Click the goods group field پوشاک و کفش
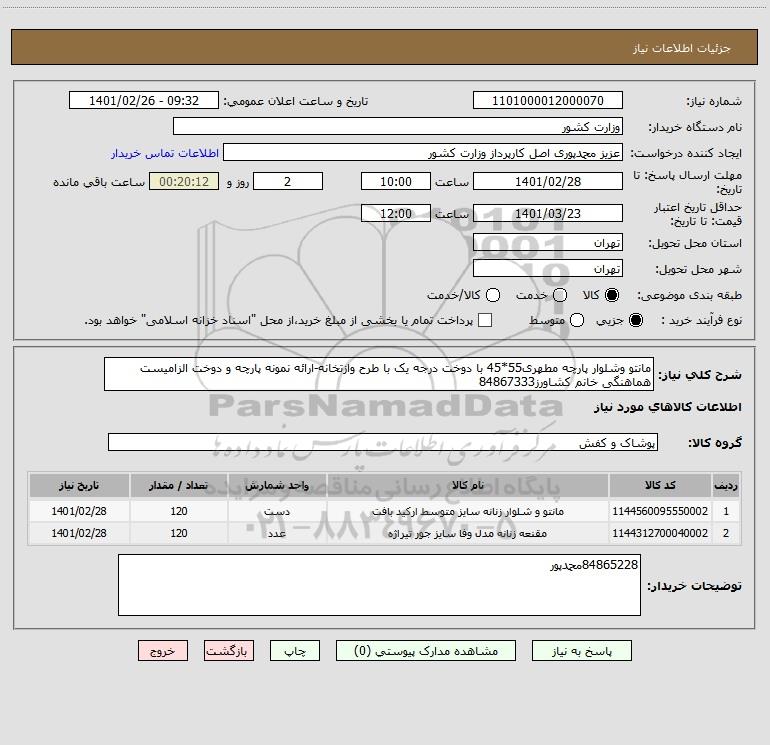 pos(383,442)
